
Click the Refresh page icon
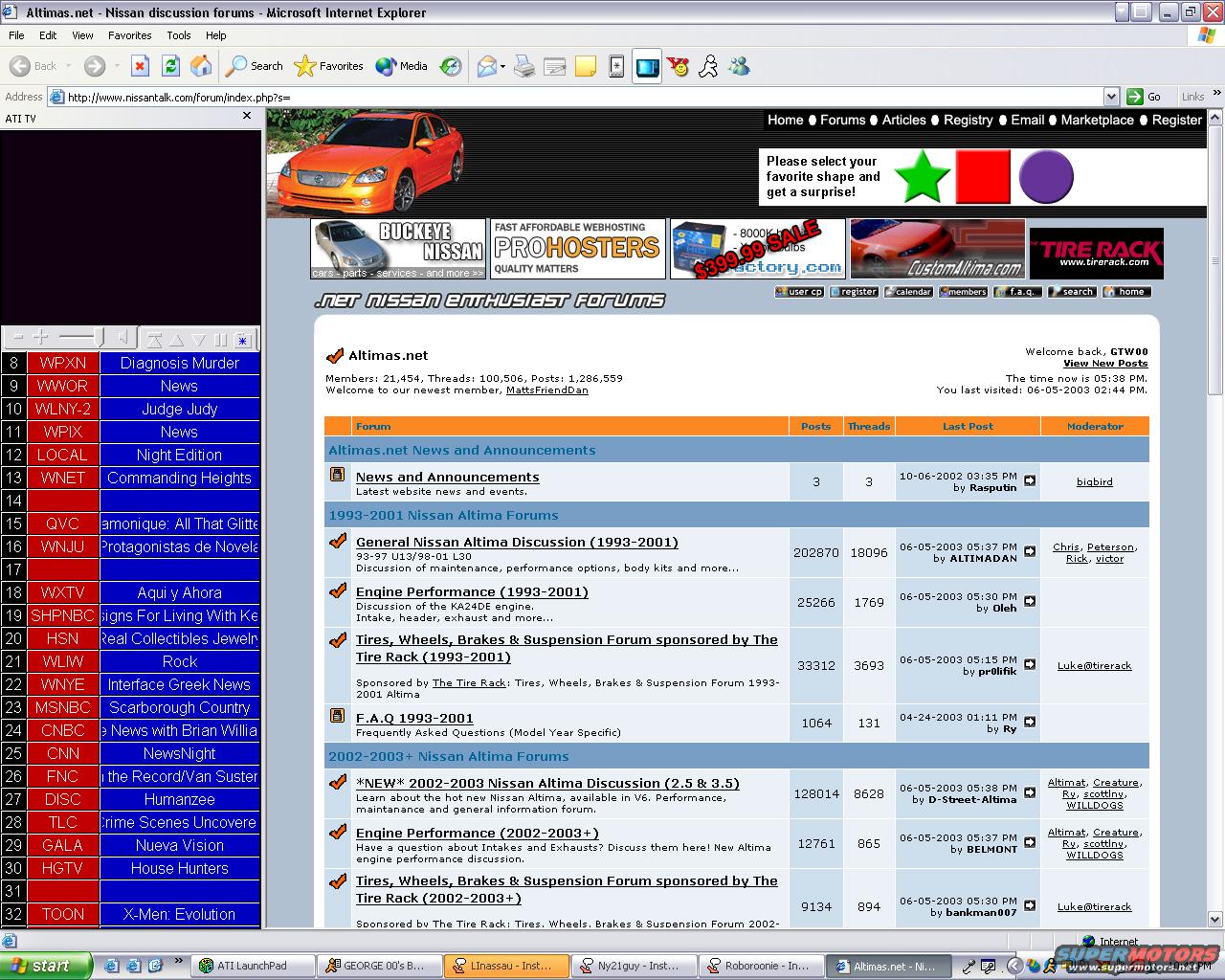click(170, 66)
